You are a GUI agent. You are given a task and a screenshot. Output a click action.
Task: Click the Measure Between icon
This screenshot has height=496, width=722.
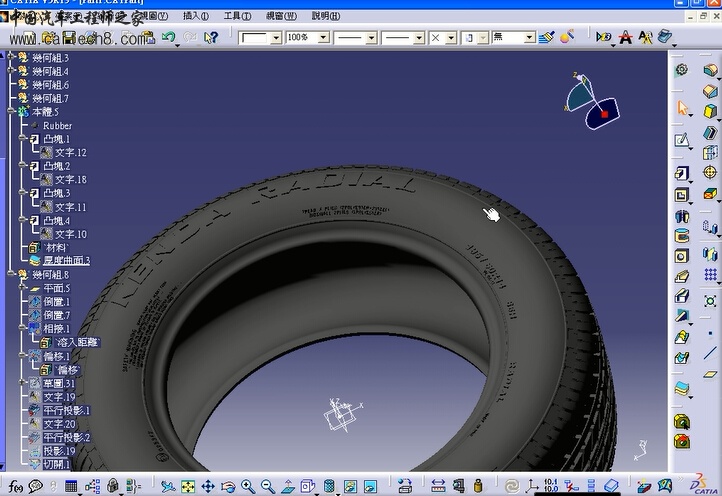(438, 486)
